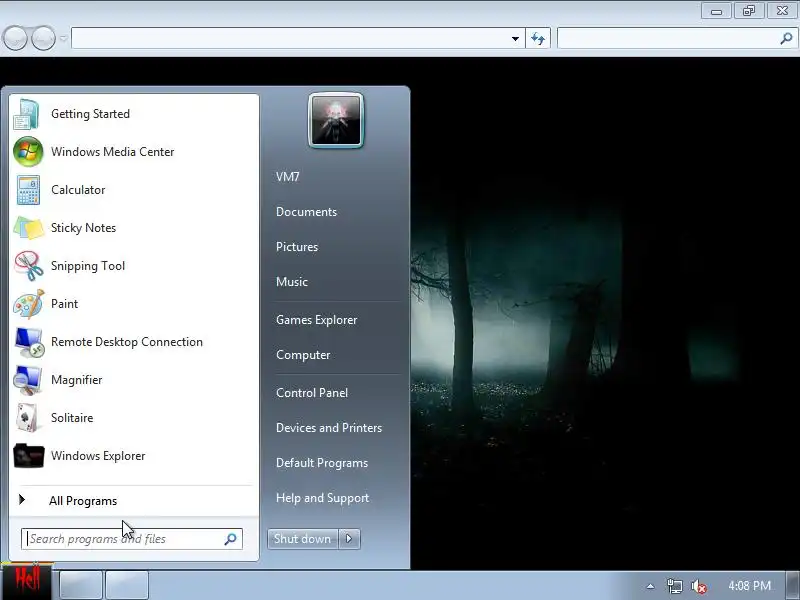Launch Windows Media Center from its icon
This screenshot has width=800, height=600.
click(28, 152)
